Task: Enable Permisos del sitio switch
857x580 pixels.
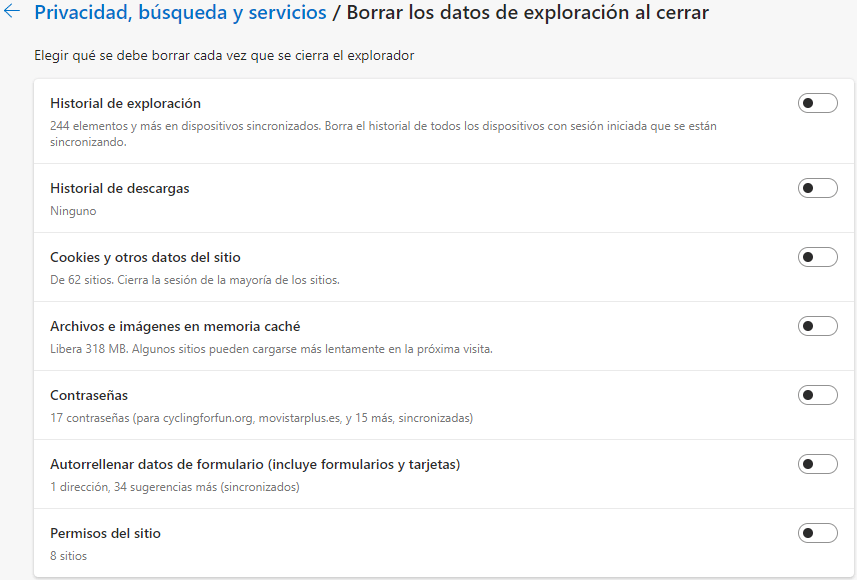Action: pos(817,533)
